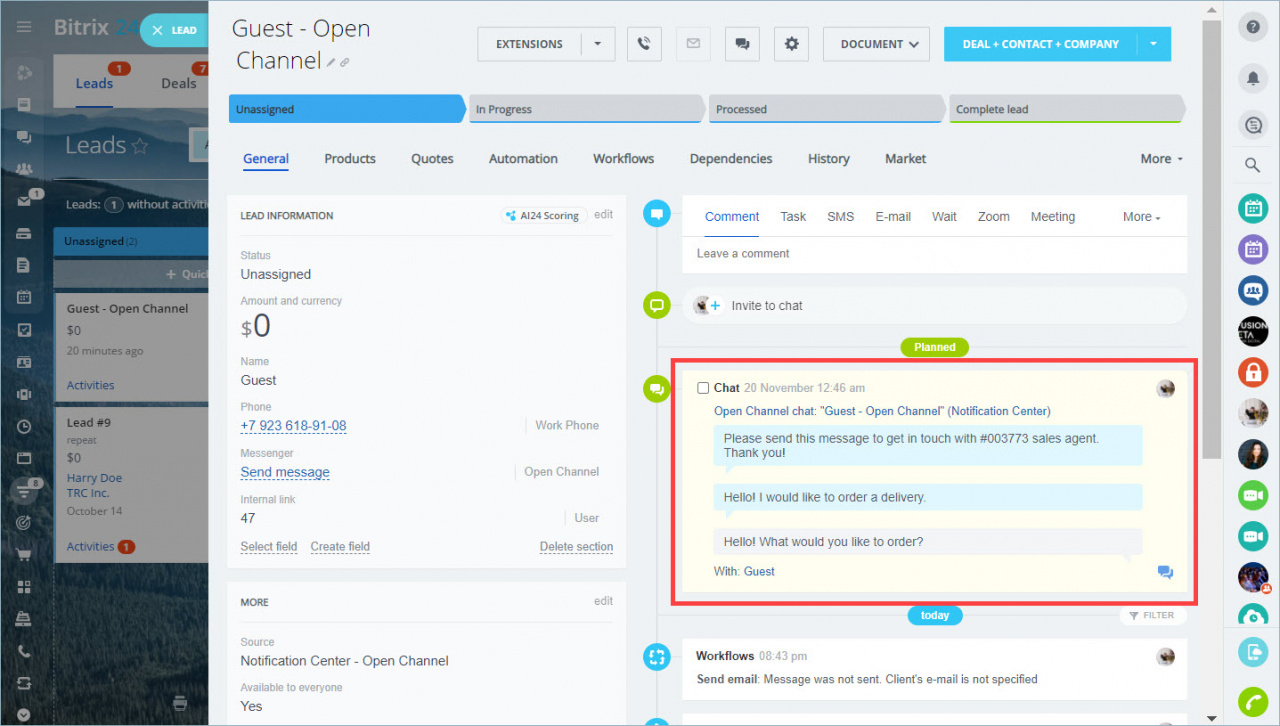Copy lead link via chain icon
The width and height of the screenshot is (1280, 726).
(345, 63)
